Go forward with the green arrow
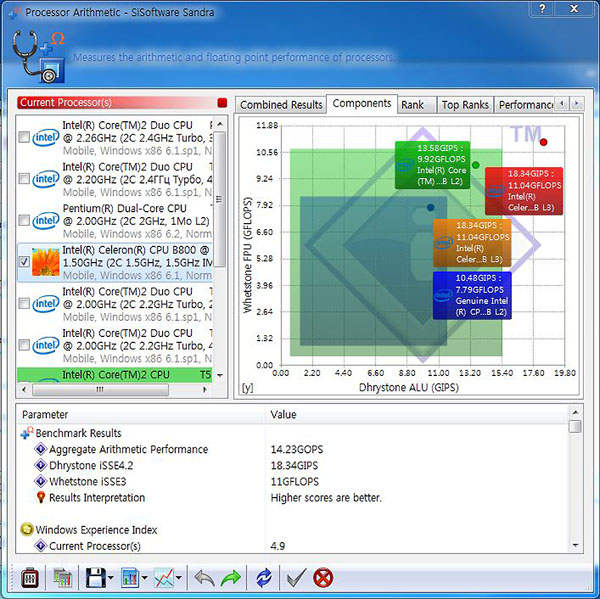600x599 pixels. 231,578
